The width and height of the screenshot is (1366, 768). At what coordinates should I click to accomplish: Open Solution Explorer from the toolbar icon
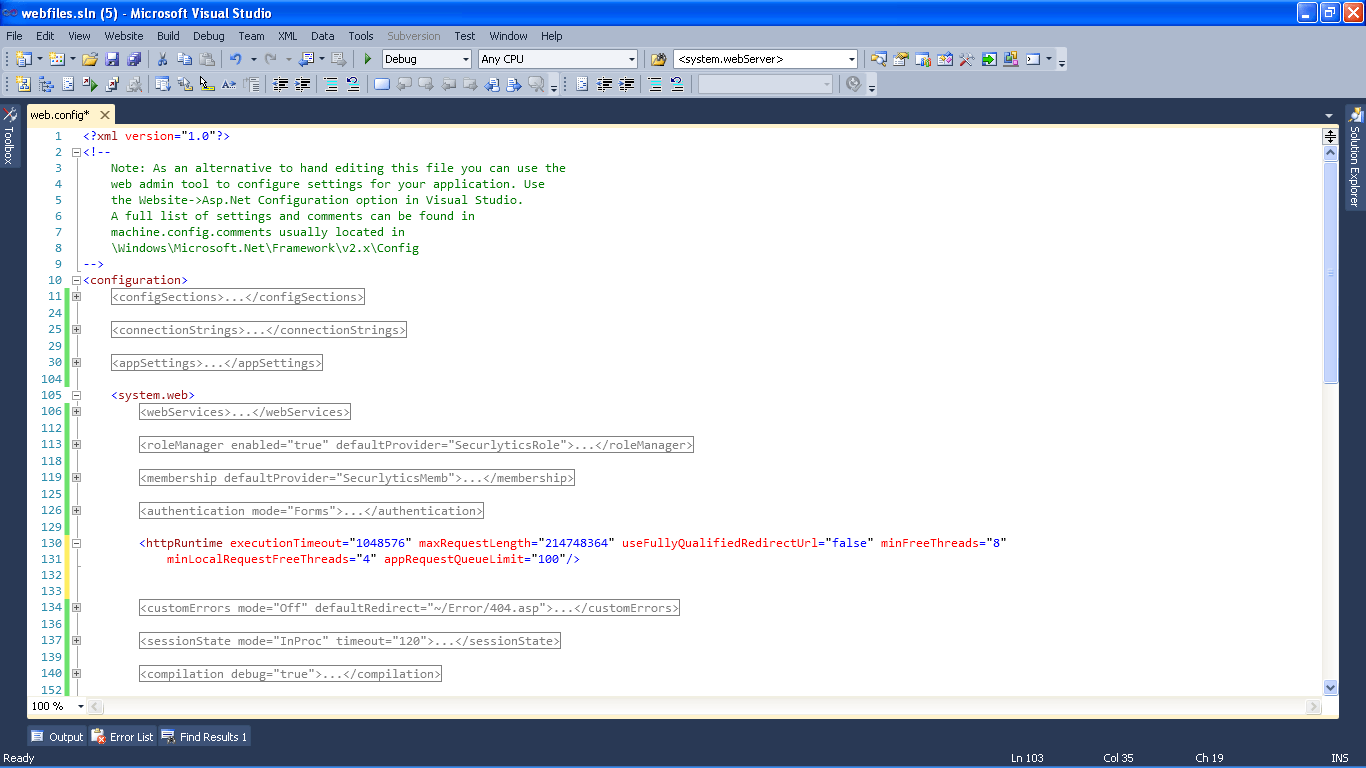879,59
